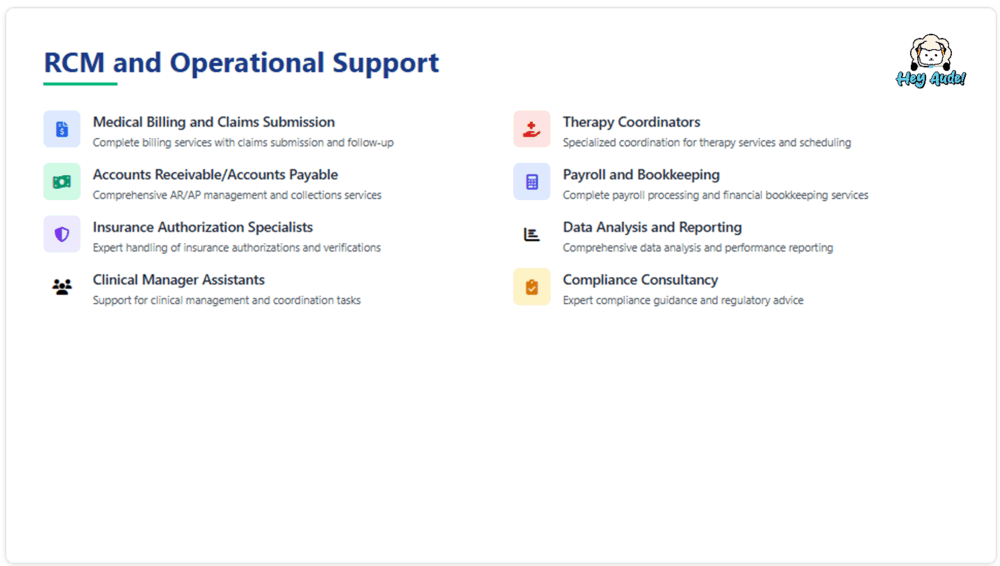Viewport: 1000px width, 566px height.
Task: Click the Medical Billing document dollar icon
Action: (x=62, y=129)
